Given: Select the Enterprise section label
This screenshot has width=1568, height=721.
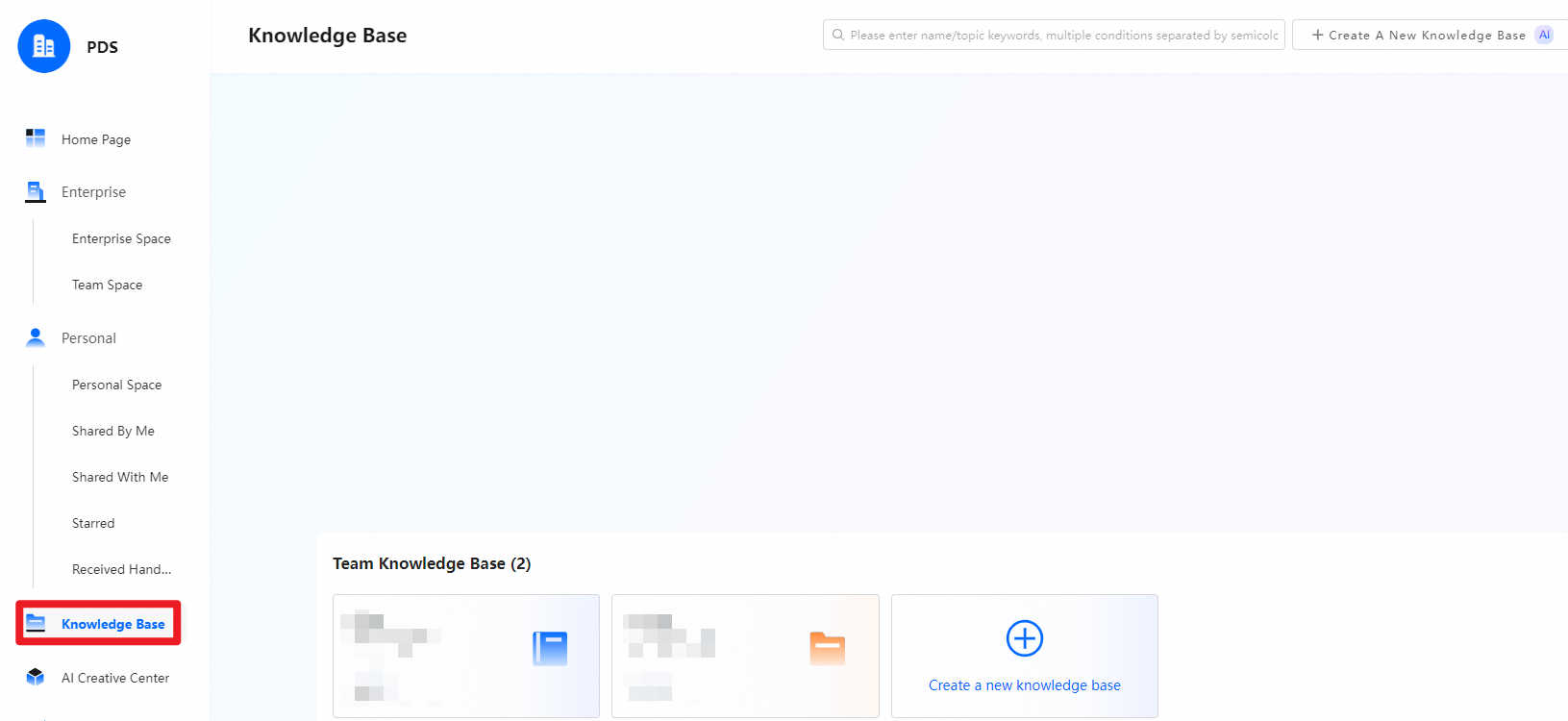Looking at the screenshot, I should (x=93, y=192).
